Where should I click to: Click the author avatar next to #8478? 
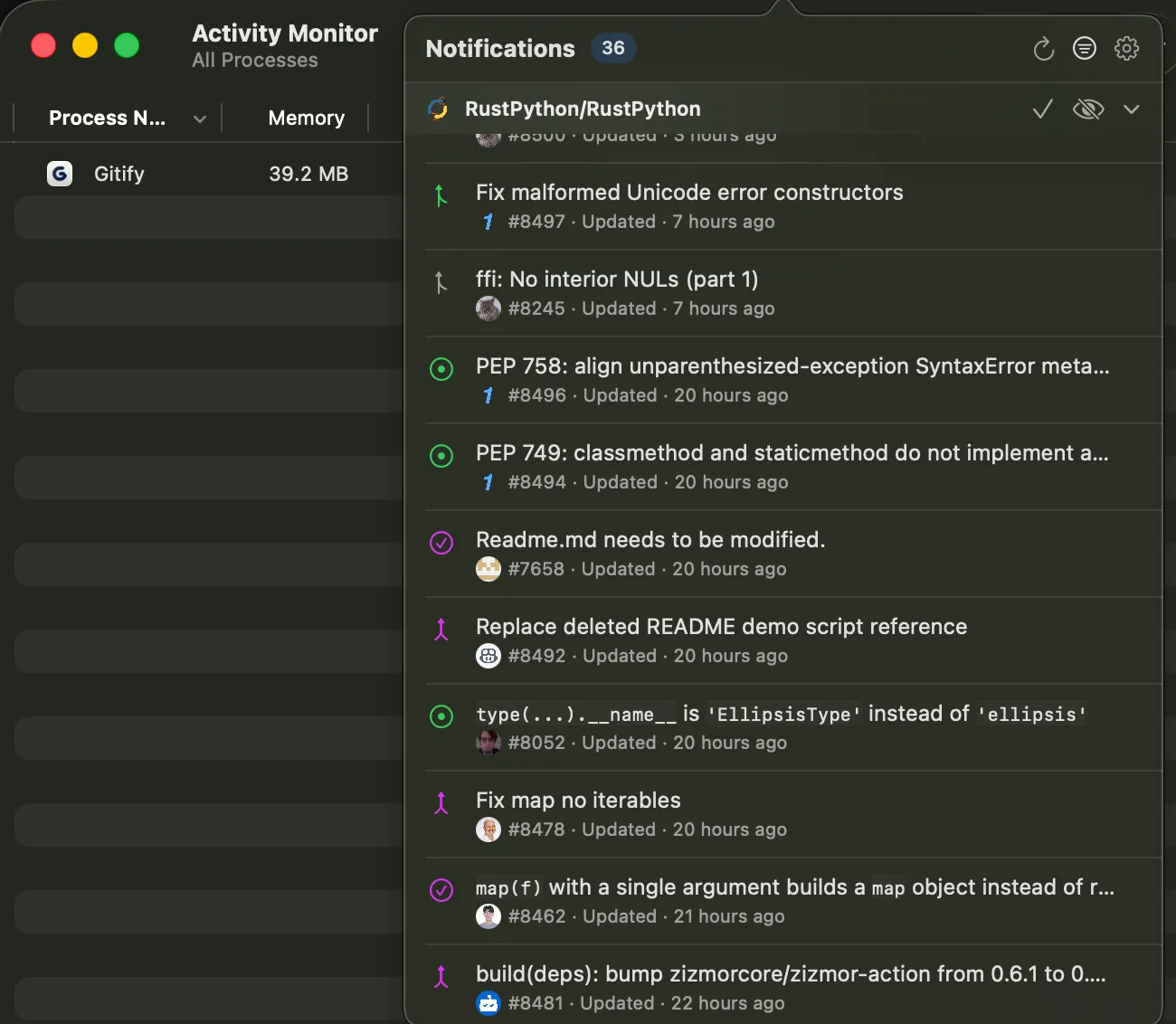[488, 830]
